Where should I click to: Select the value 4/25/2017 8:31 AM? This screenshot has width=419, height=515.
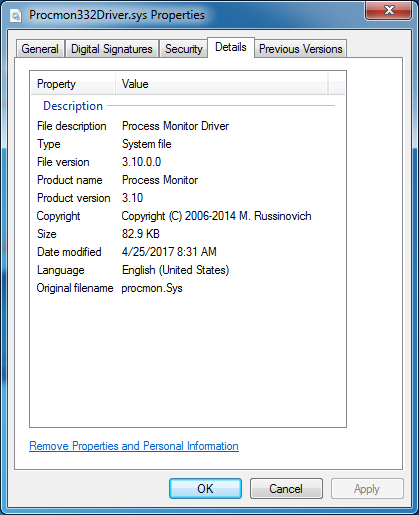(169, 252)
